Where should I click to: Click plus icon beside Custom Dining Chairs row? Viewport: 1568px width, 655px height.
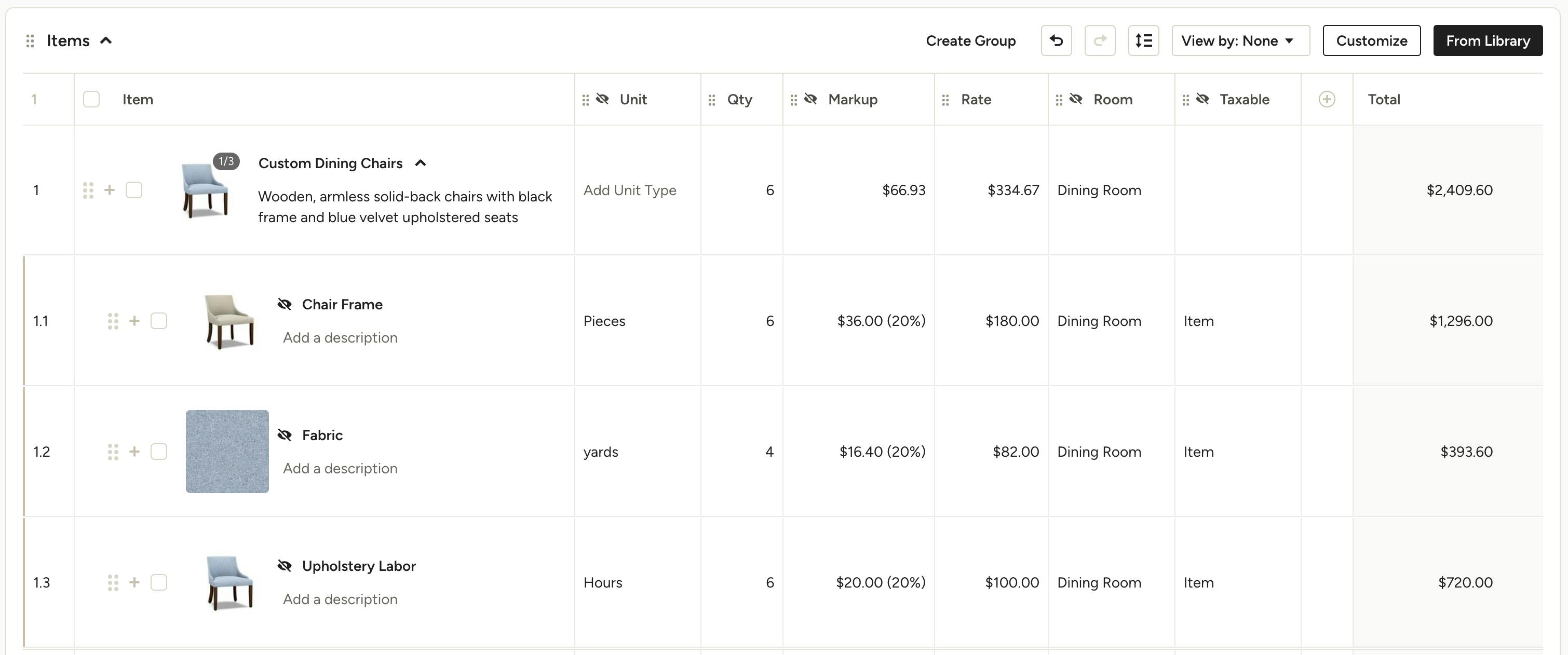click(110, 189)
